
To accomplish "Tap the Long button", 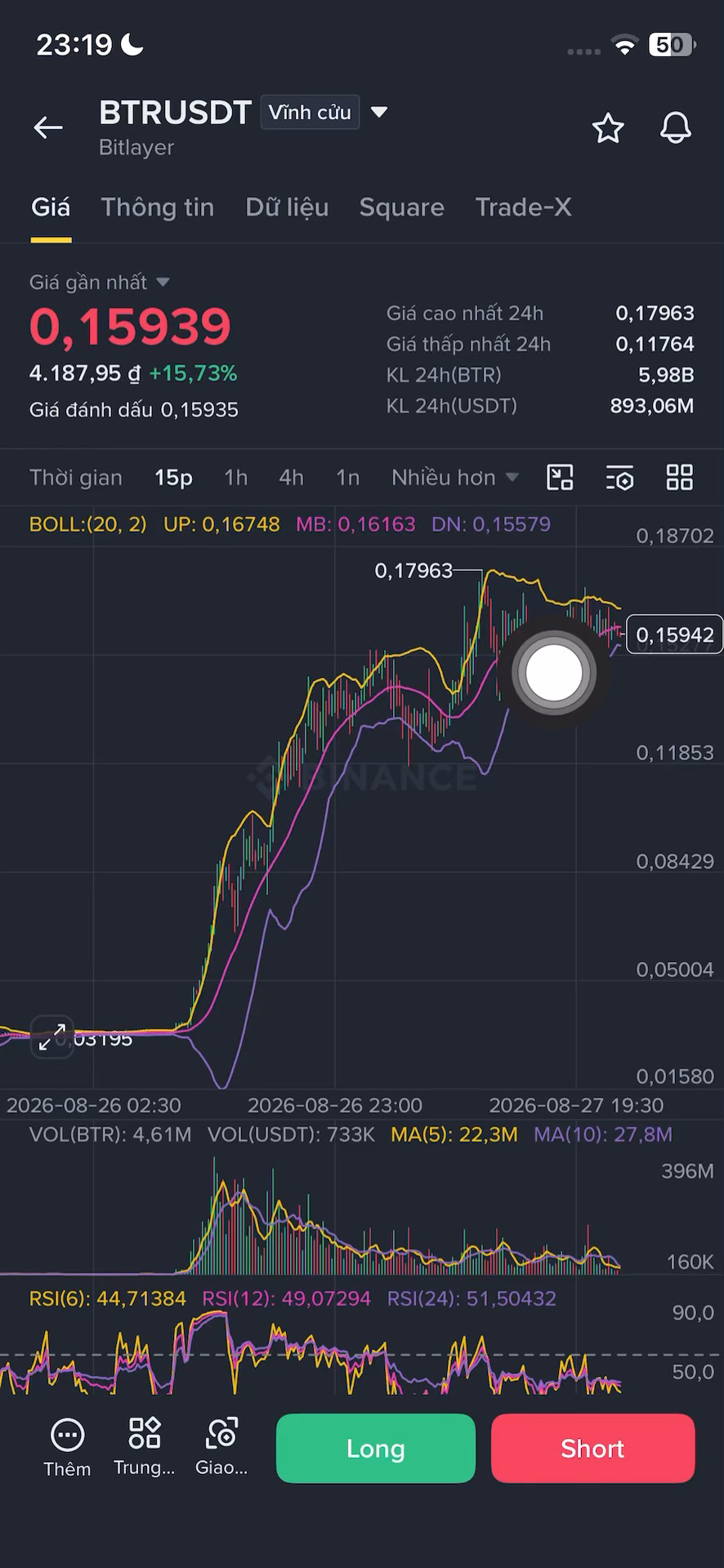I will pyautogui.click(x=376, y=1448).
